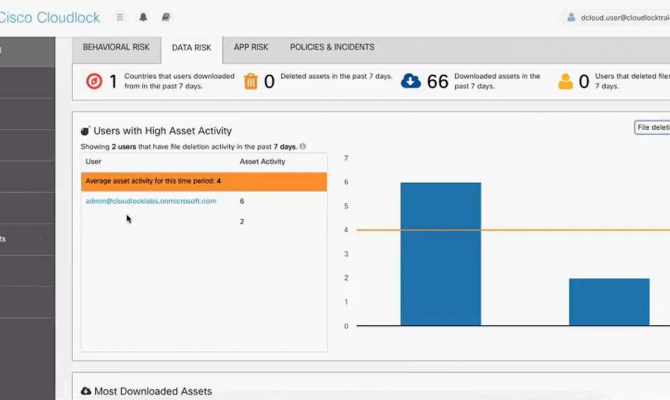Click the orange average line in chart

tap(513, 230)
